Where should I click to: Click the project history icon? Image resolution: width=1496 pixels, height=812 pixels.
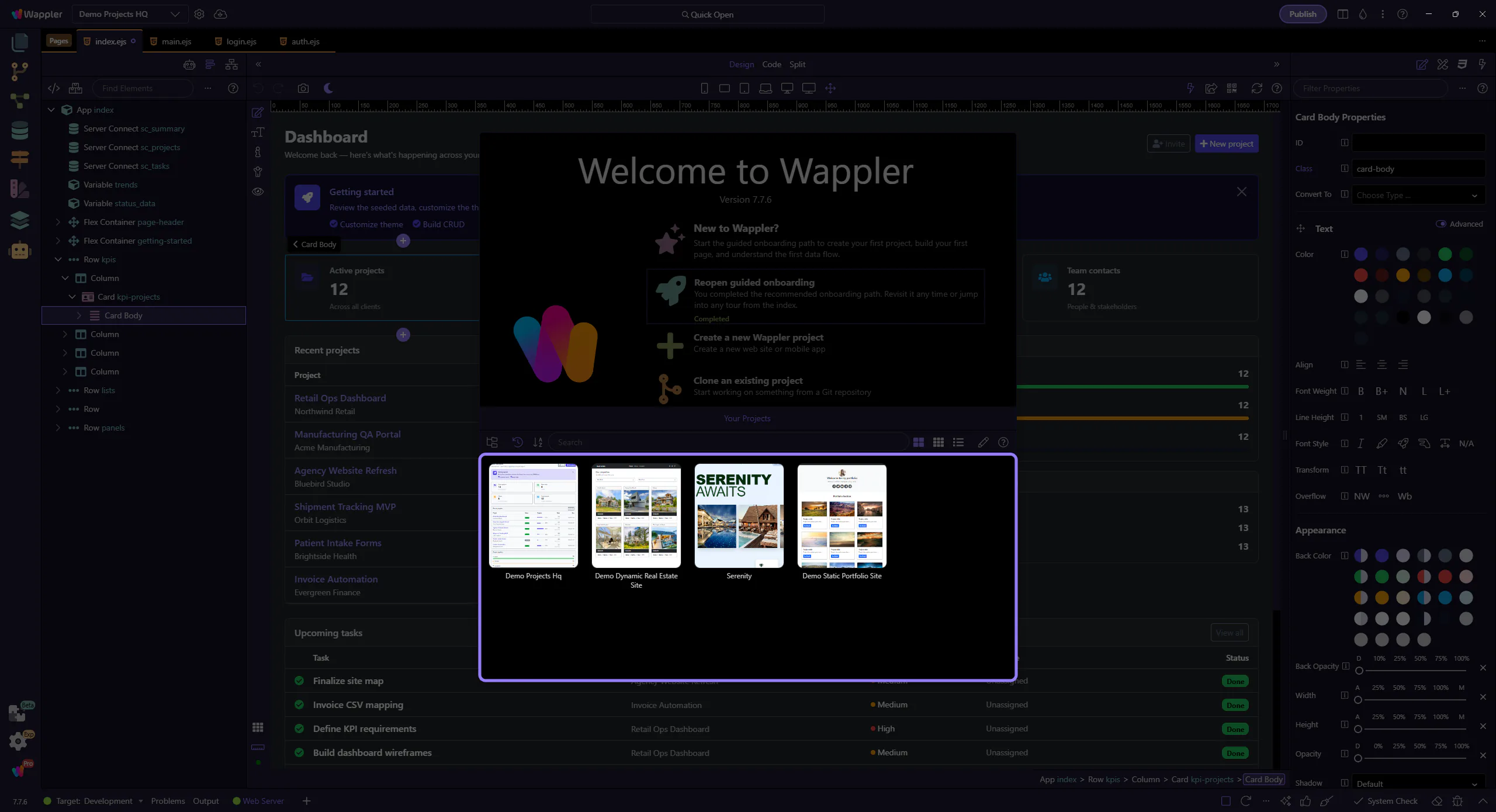[x=517, y=442]
